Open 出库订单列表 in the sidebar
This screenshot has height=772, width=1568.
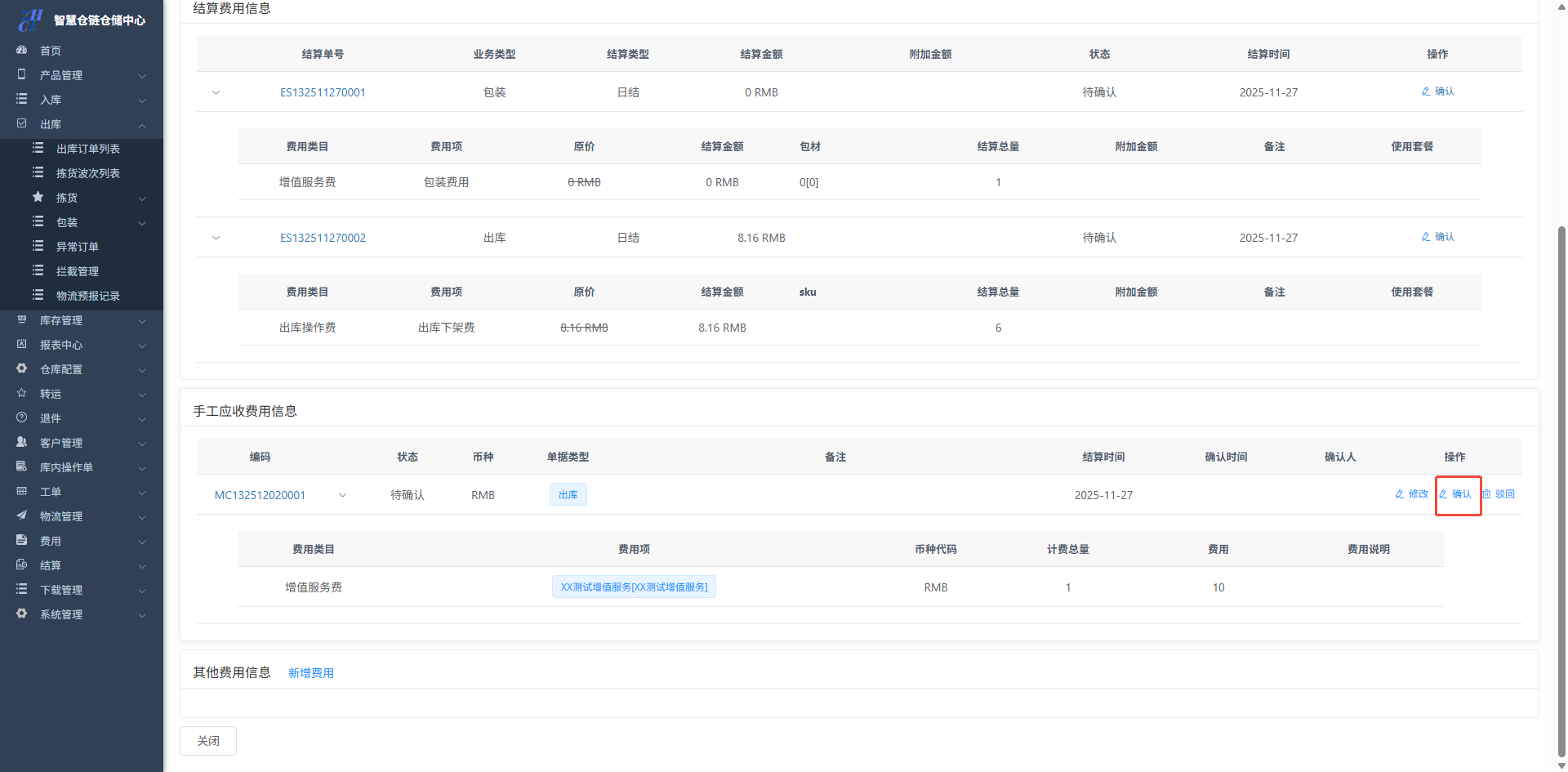point(87,149)
